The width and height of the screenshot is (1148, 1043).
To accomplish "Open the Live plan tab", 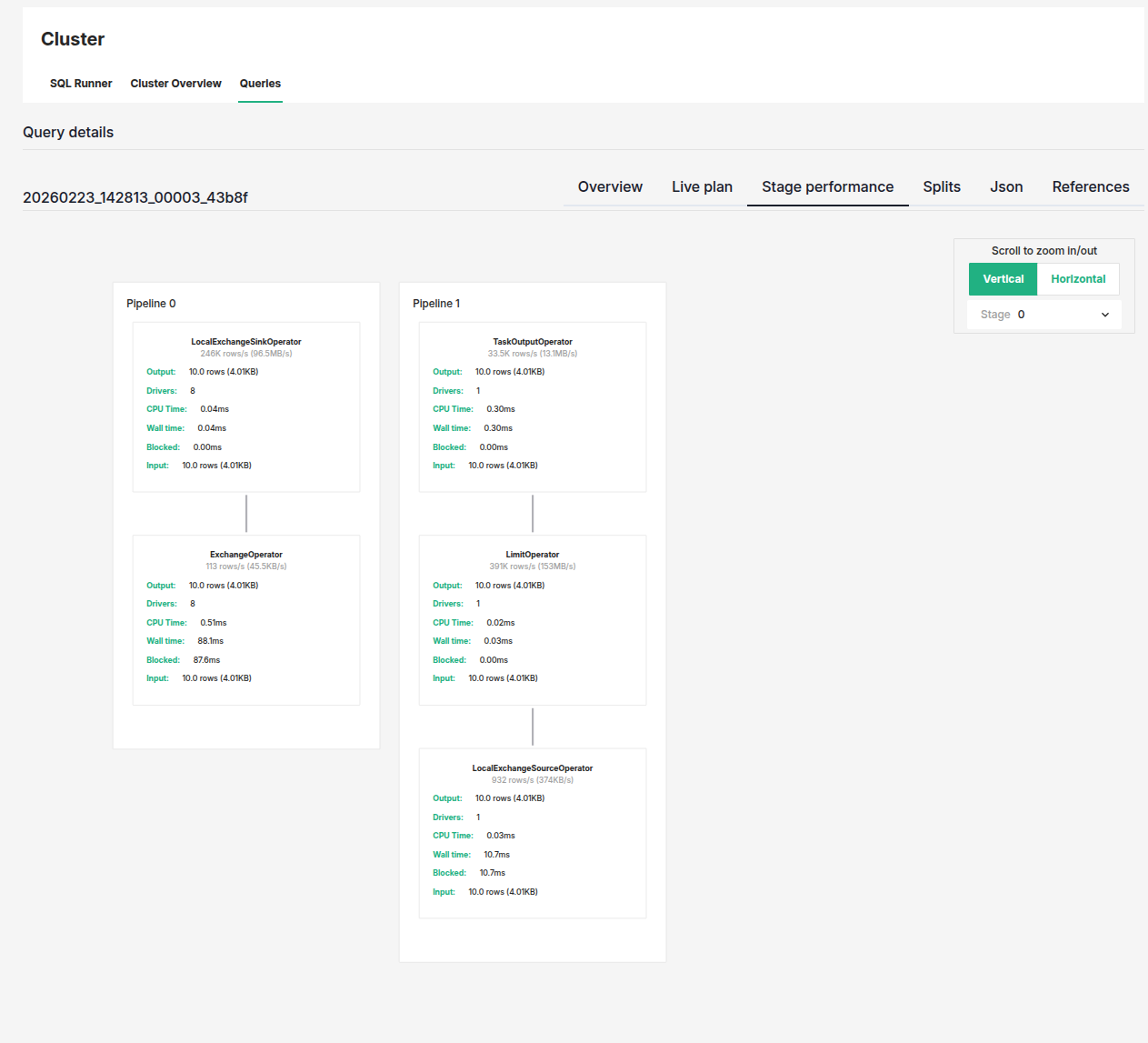I will [x=702, y=186].
